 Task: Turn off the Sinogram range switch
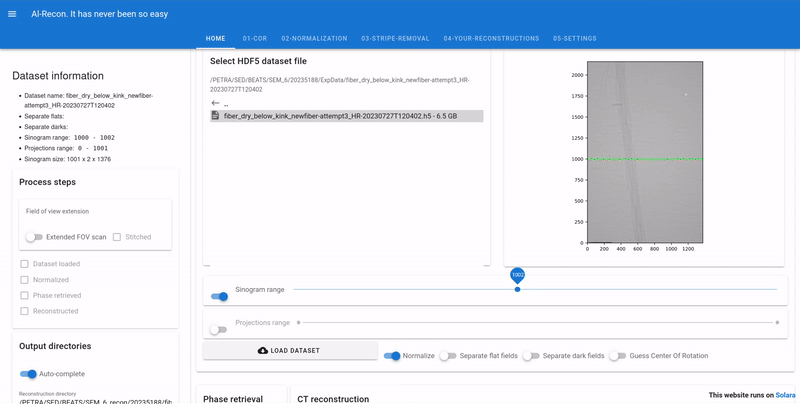219,296
